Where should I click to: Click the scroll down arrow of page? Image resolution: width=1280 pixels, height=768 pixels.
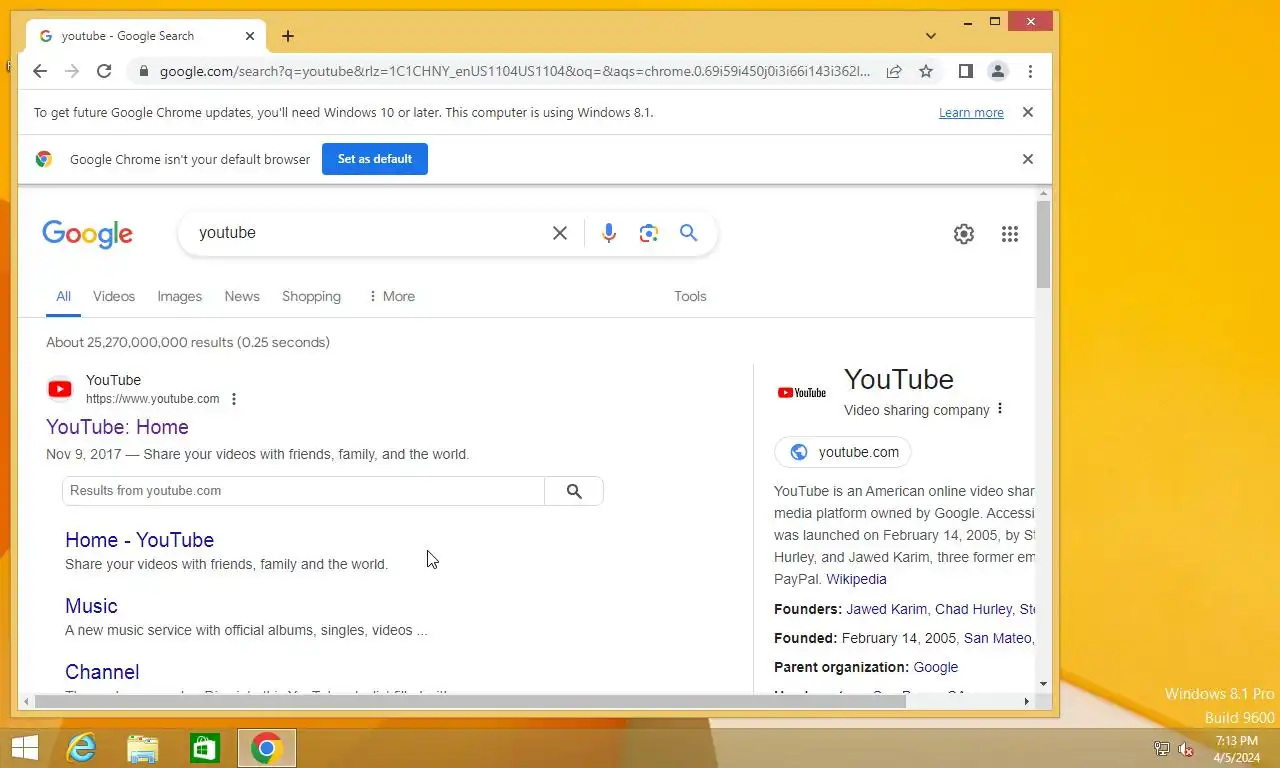coord(1043,684)
